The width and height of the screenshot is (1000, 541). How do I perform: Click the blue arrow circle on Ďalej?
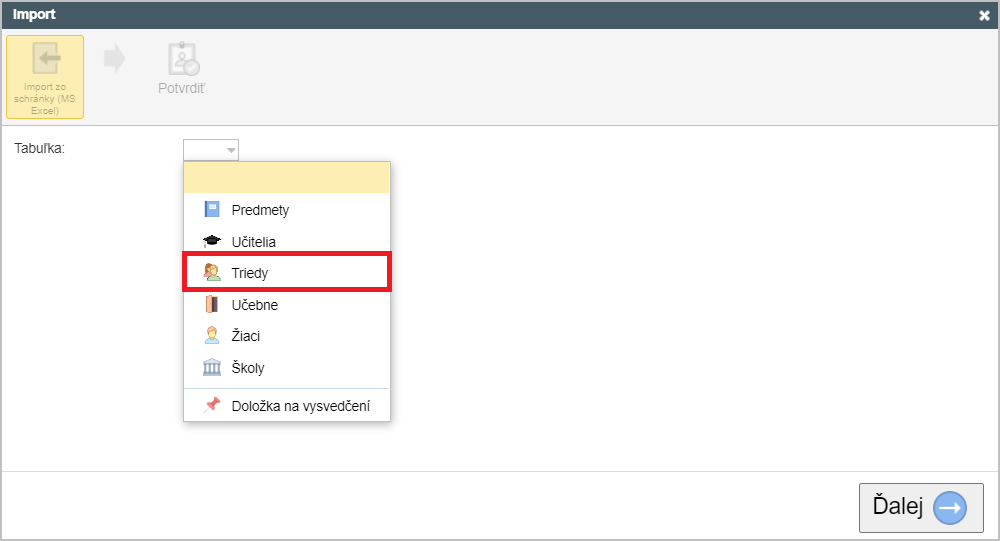(x=950, y=508)
